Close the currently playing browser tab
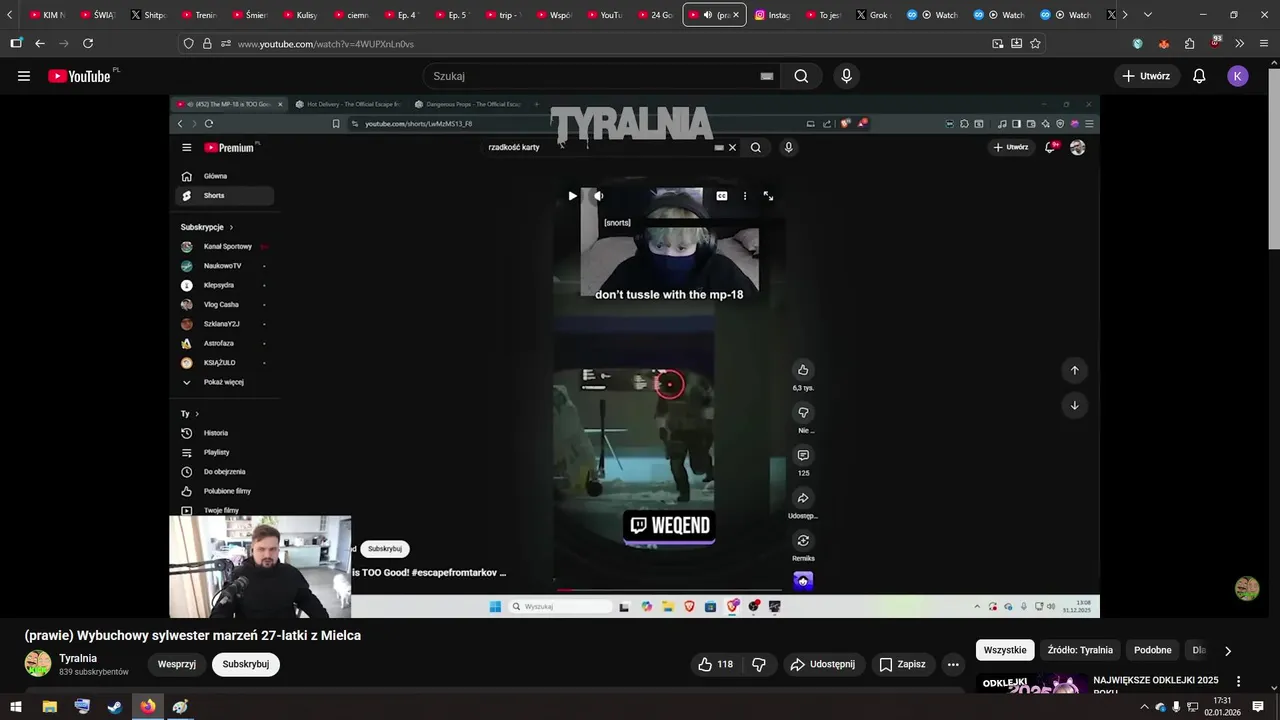The width and height of the screenshot is (1280, 720). point(736,15)
